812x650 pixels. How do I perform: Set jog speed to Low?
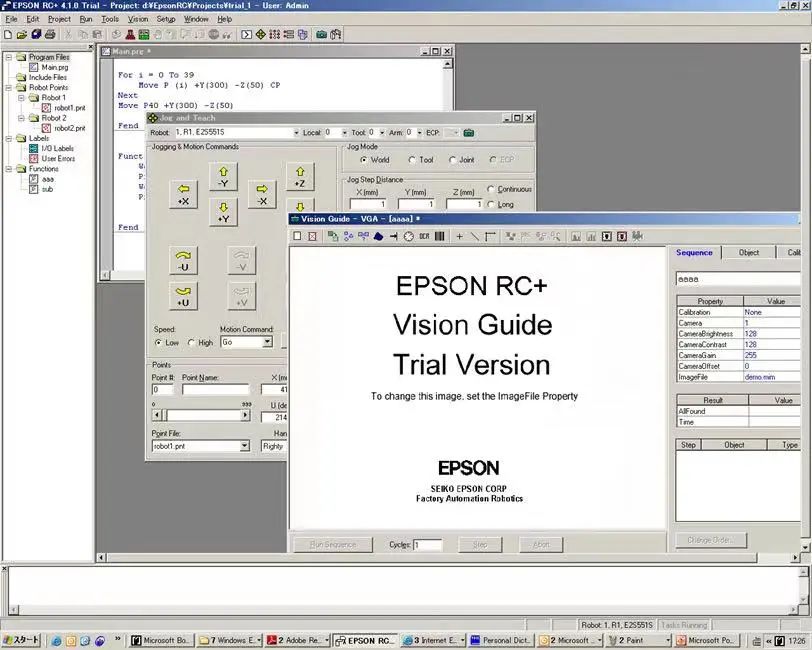158,343
